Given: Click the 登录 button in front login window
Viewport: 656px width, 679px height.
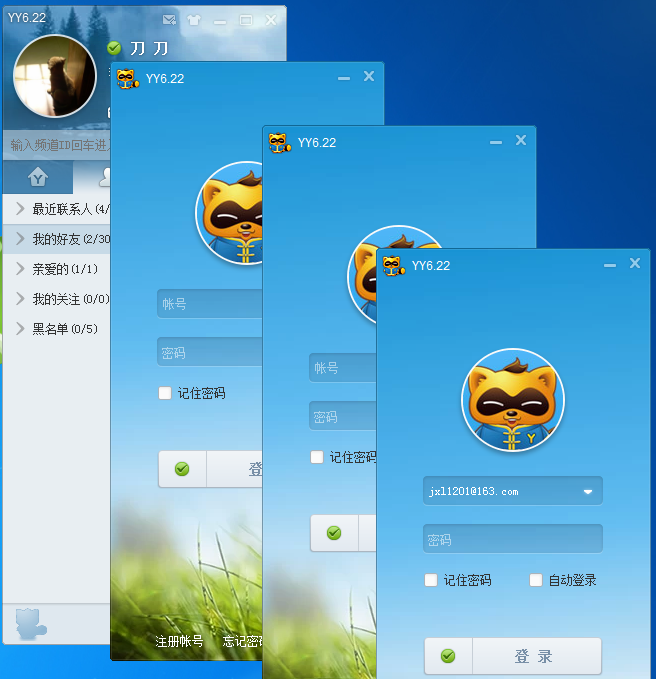Looking at the screenshot, I should pos(537,656).
